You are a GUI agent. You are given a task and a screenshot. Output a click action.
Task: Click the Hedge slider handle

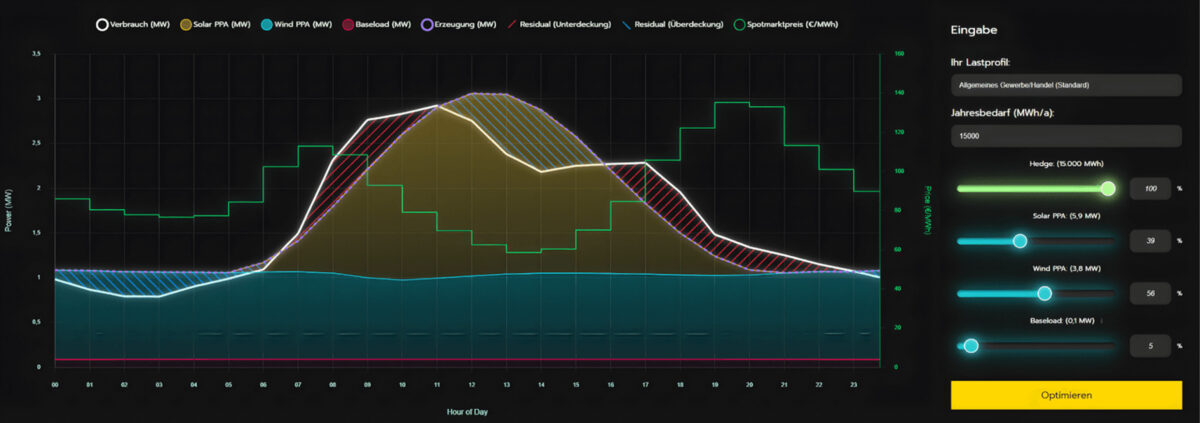tap(1107, 188)
